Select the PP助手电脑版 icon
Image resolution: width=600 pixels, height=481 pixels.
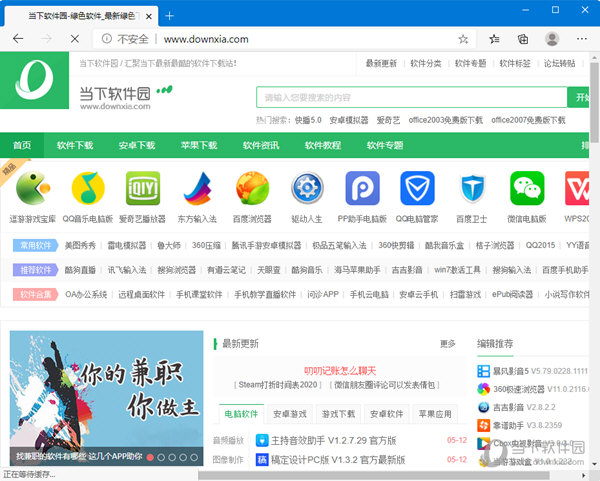point(362,187)
